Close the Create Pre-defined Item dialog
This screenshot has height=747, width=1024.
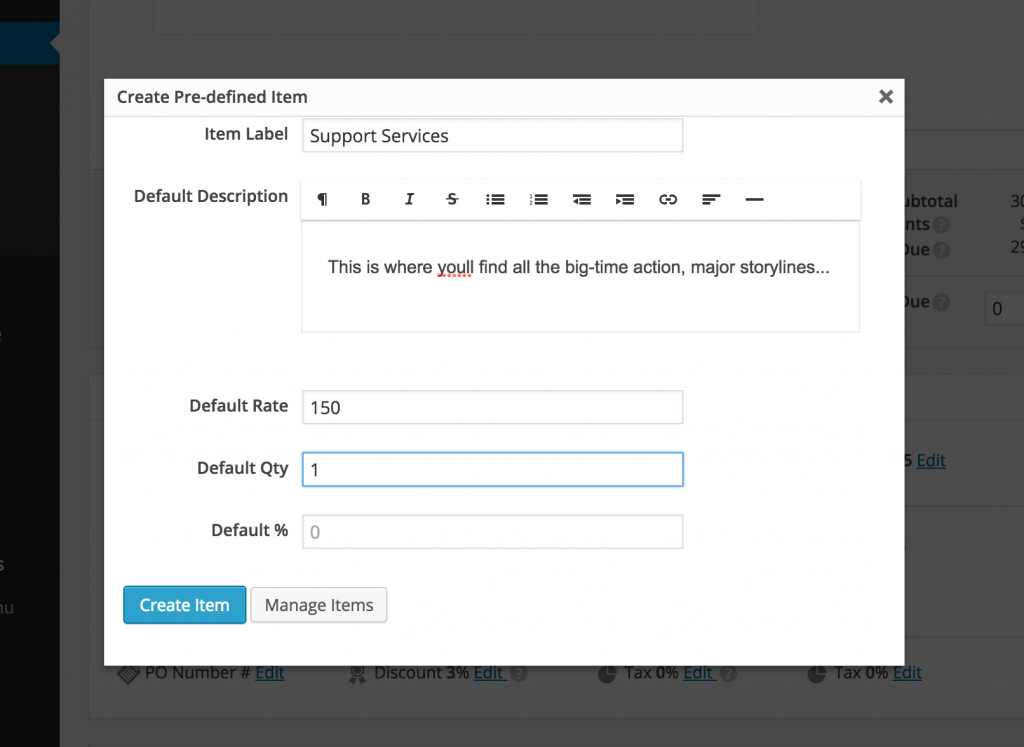(885, 97)
